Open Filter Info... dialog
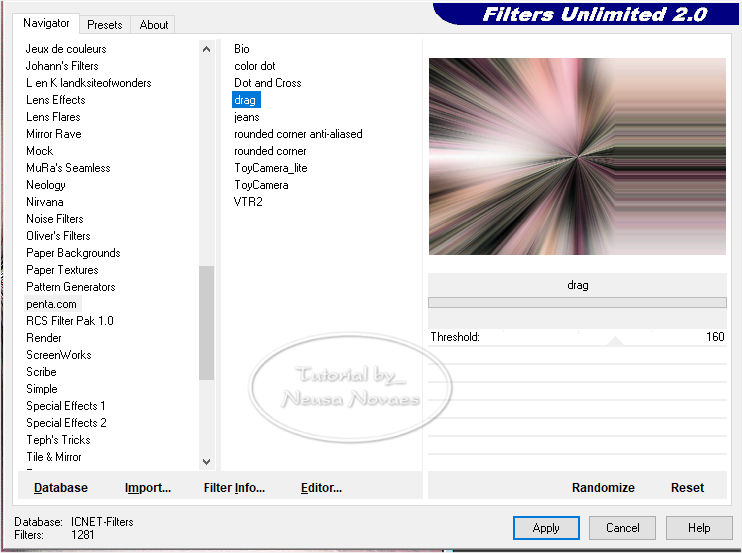 point(234,488)
